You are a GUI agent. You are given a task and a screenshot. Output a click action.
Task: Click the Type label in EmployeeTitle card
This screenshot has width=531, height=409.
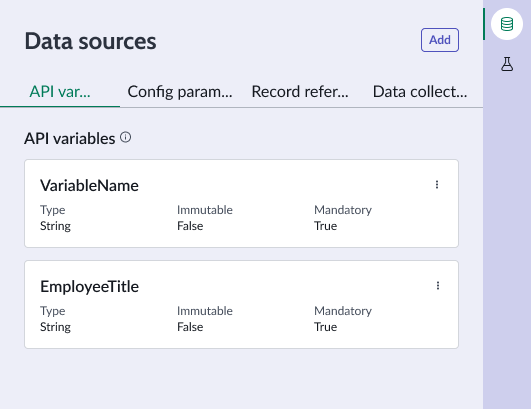coord(52,311)
